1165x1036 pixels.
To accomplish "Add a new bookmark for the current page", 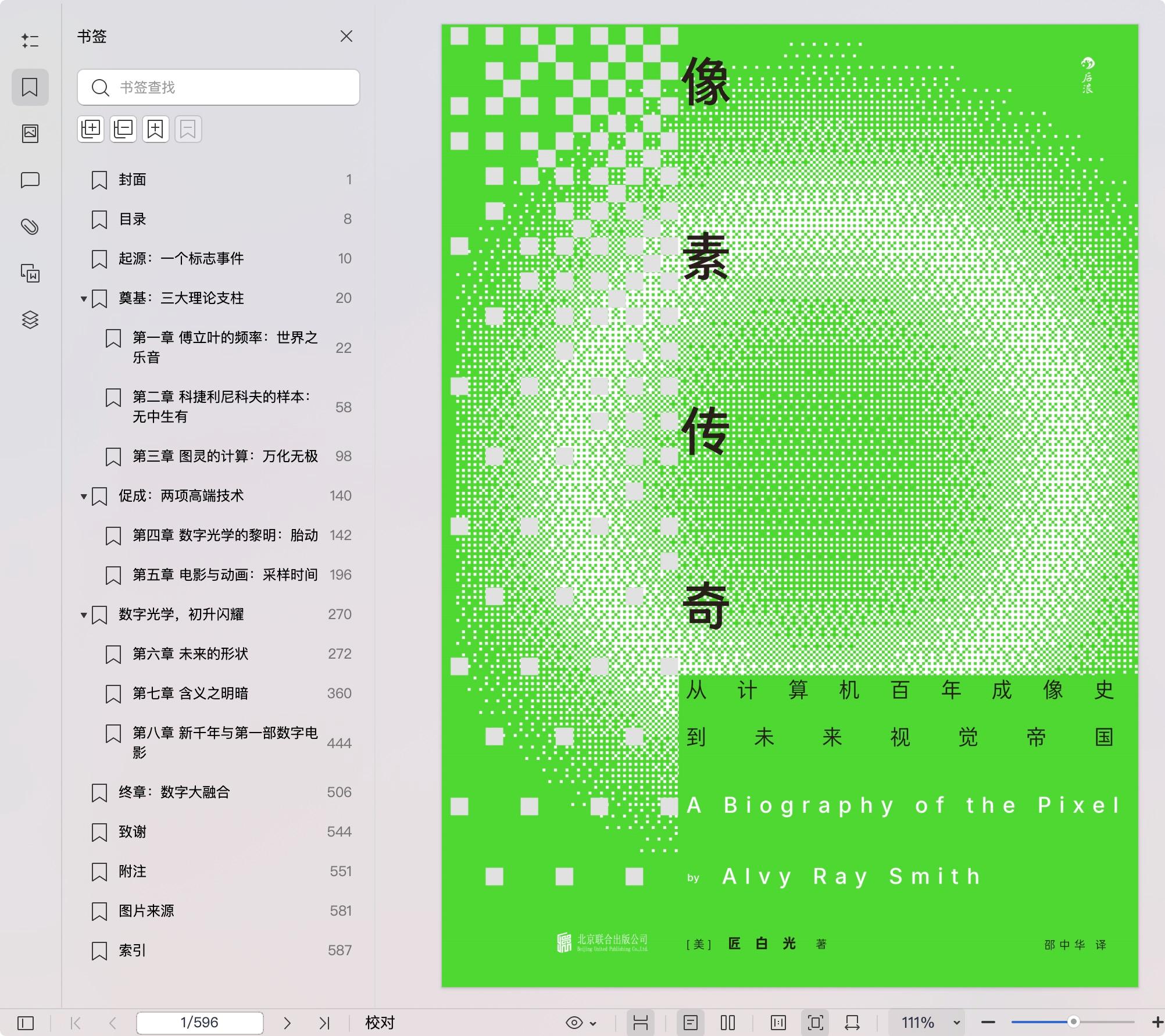I will click(154, 129).
